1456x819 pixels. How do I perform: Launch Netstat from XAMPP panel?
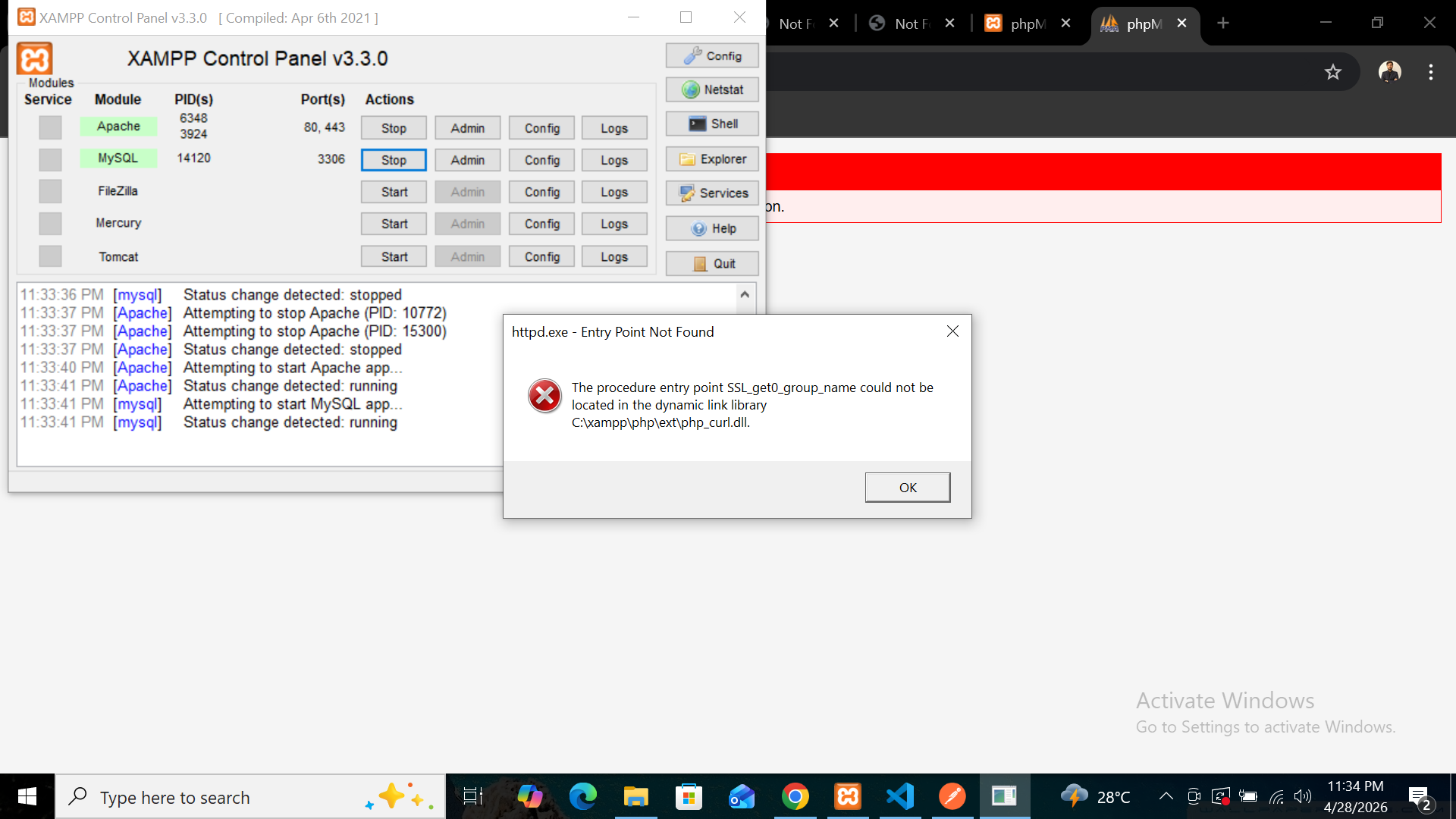[x=712, y=89]
